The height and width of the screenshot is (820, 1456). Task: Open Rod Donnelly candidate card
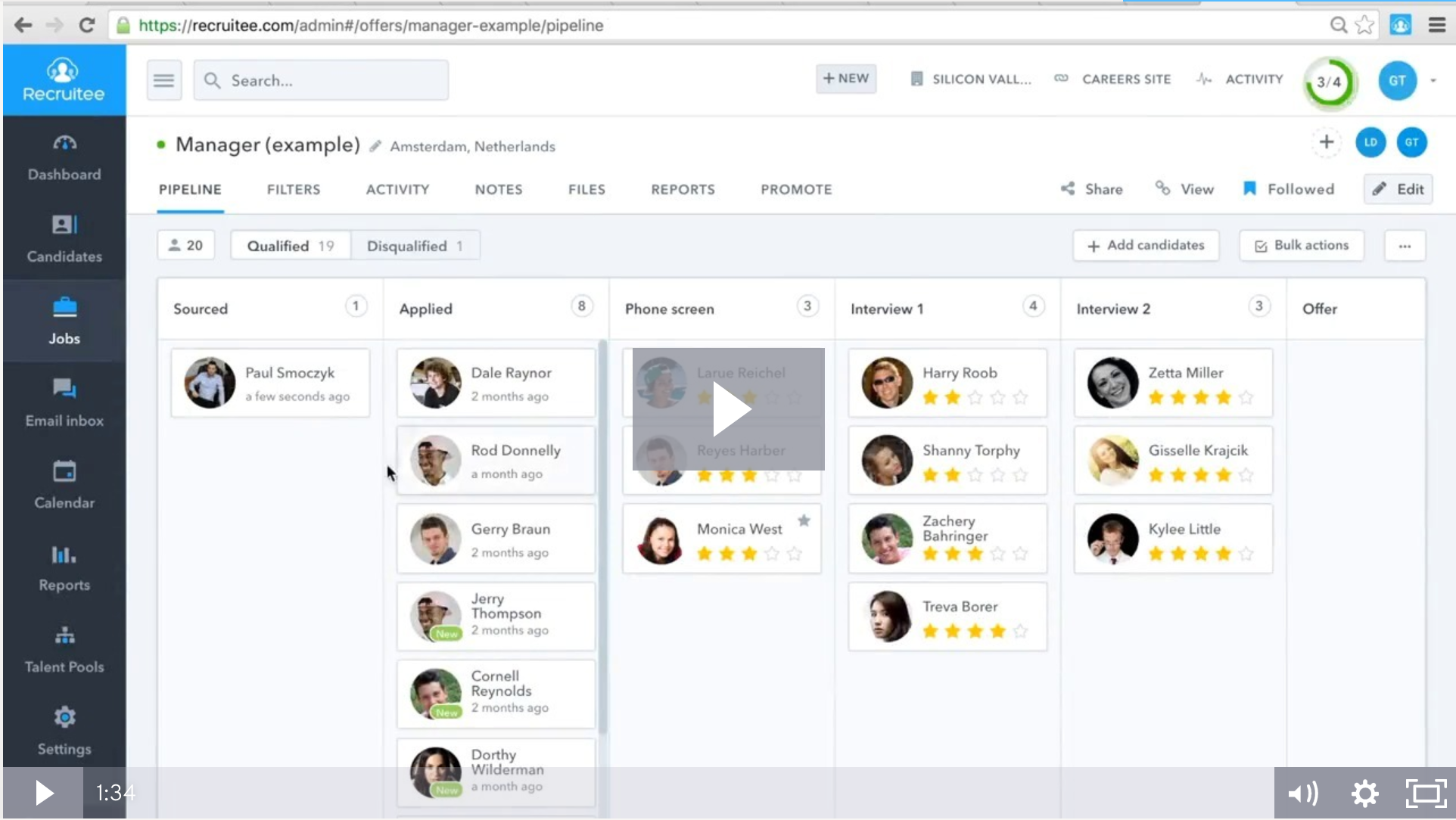496,461
